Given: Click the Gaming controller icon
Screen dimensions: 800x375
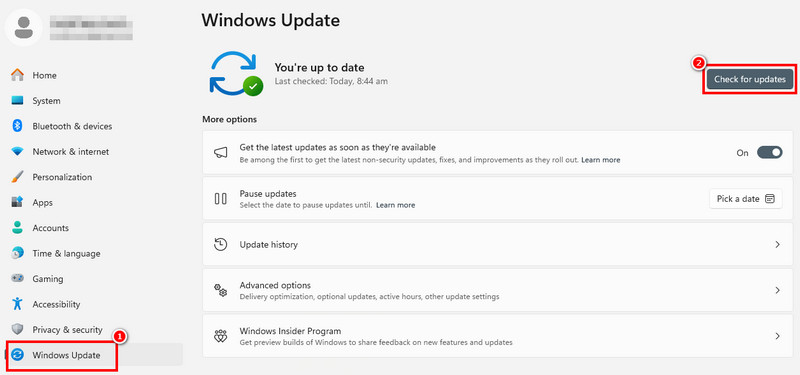Looking at the screenshot, I should [x=18, y=279].
